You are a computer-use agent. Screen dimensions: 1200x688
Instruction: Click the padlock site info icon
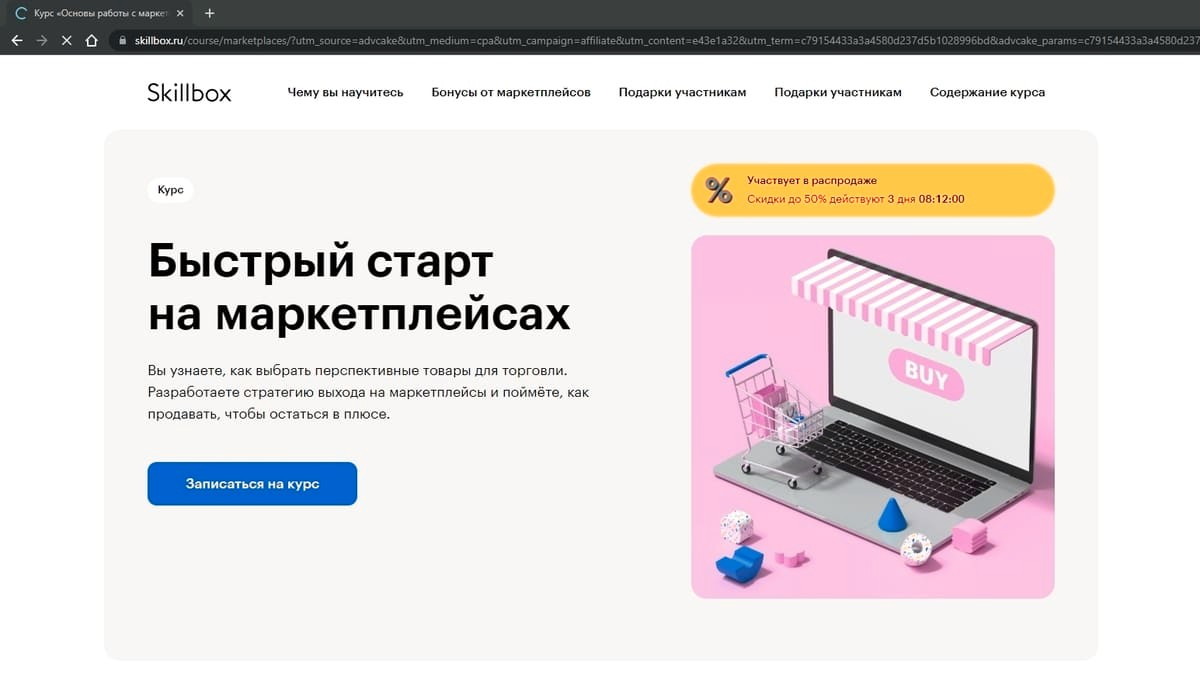pos(123,41)
